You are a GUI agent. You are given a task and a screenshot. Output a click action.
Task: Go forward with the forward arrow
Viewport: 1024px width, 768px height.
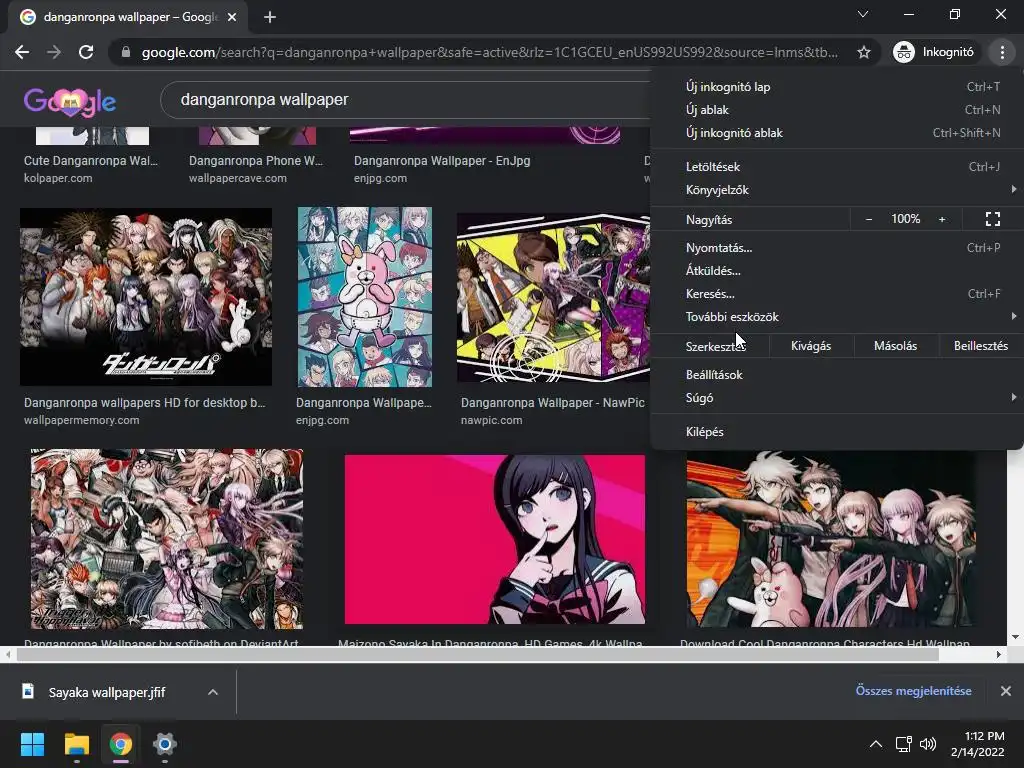coord(54,52)
